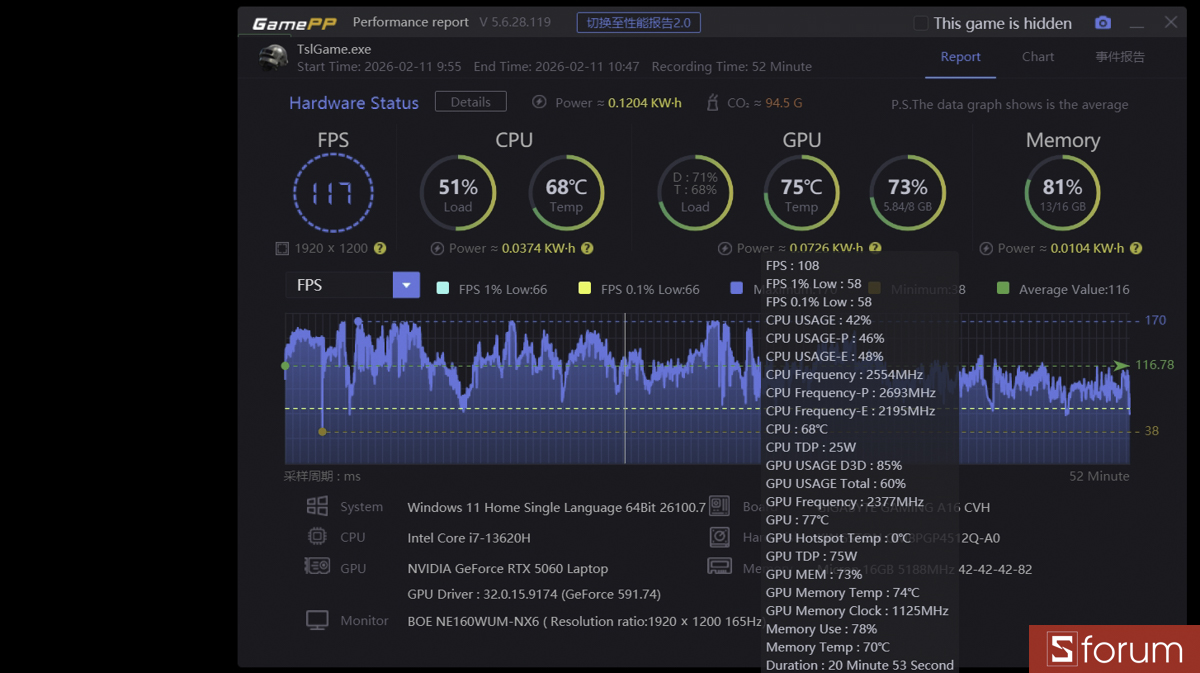Click the question mark beside CPU power value

click(587, 248)
